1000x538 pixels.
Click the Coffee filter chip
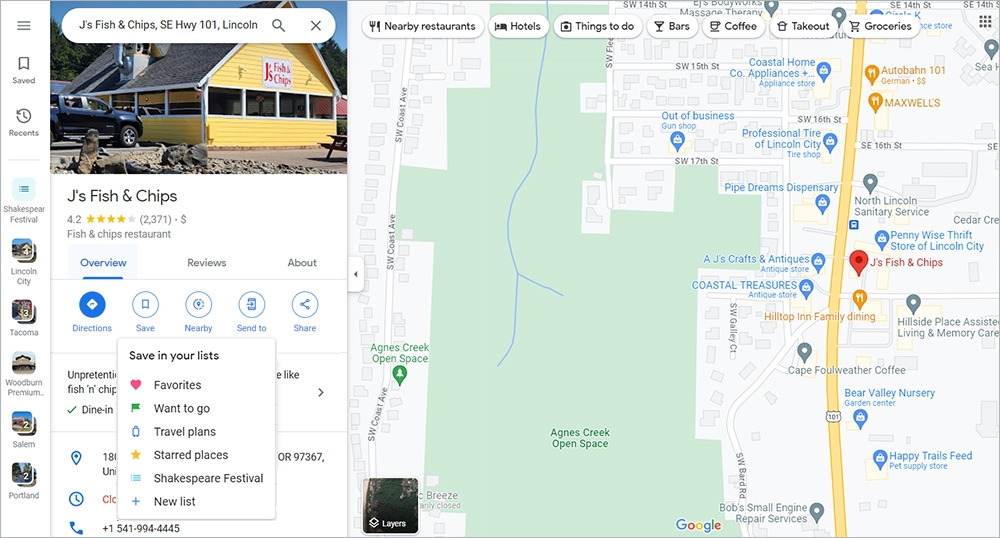coord(733,26)
